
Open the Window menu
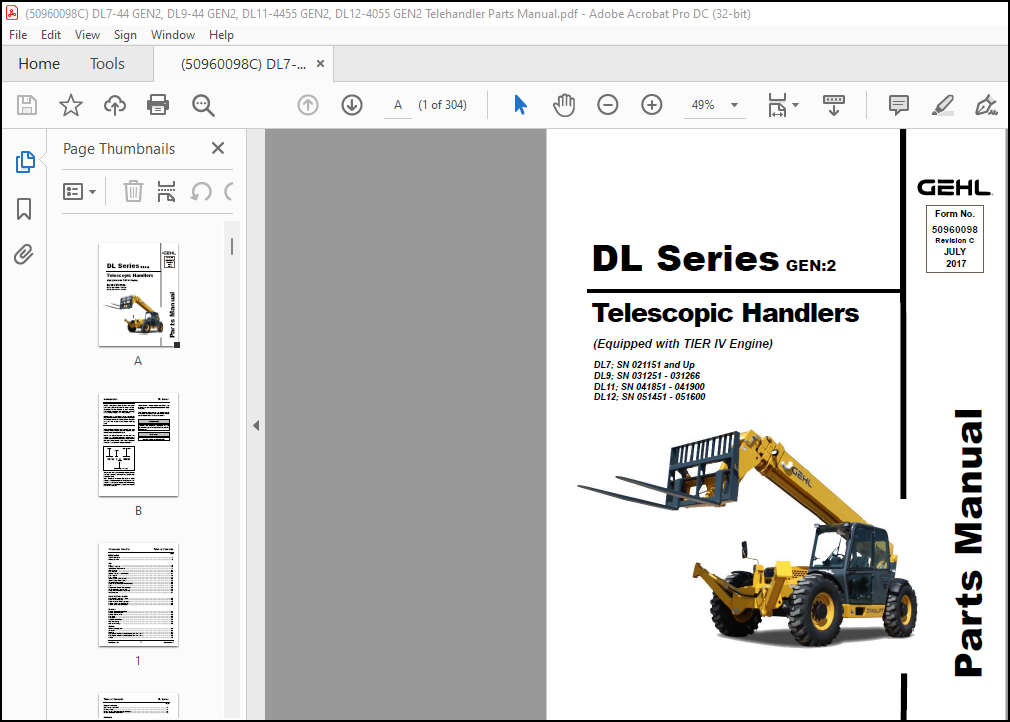click(x=173, y=35)
